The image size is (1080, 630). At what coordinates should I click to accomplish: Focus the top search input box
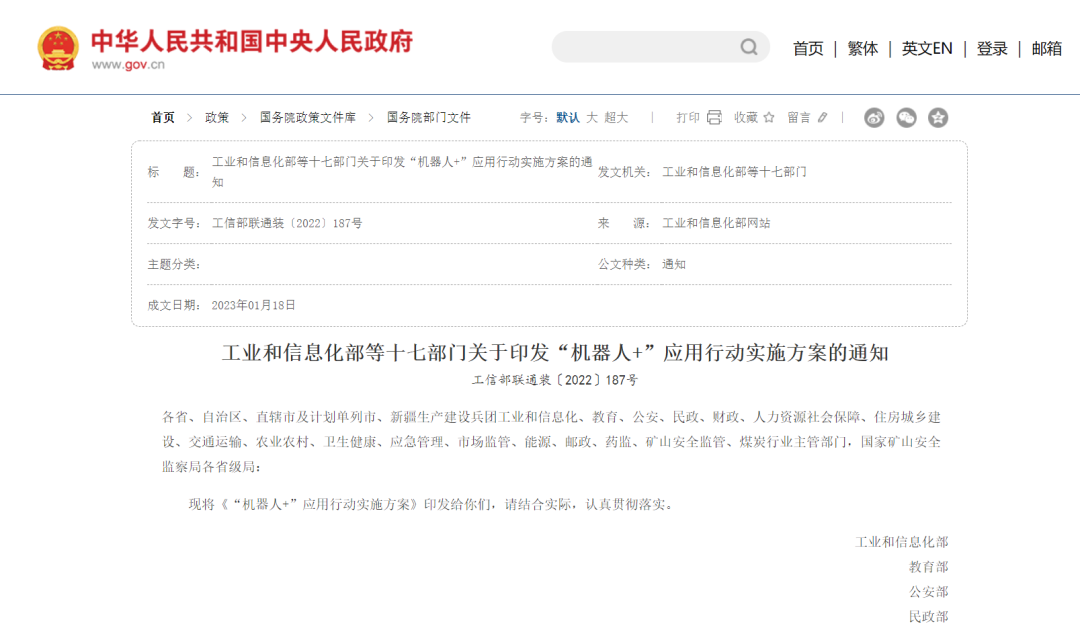[x=645, y=47]
